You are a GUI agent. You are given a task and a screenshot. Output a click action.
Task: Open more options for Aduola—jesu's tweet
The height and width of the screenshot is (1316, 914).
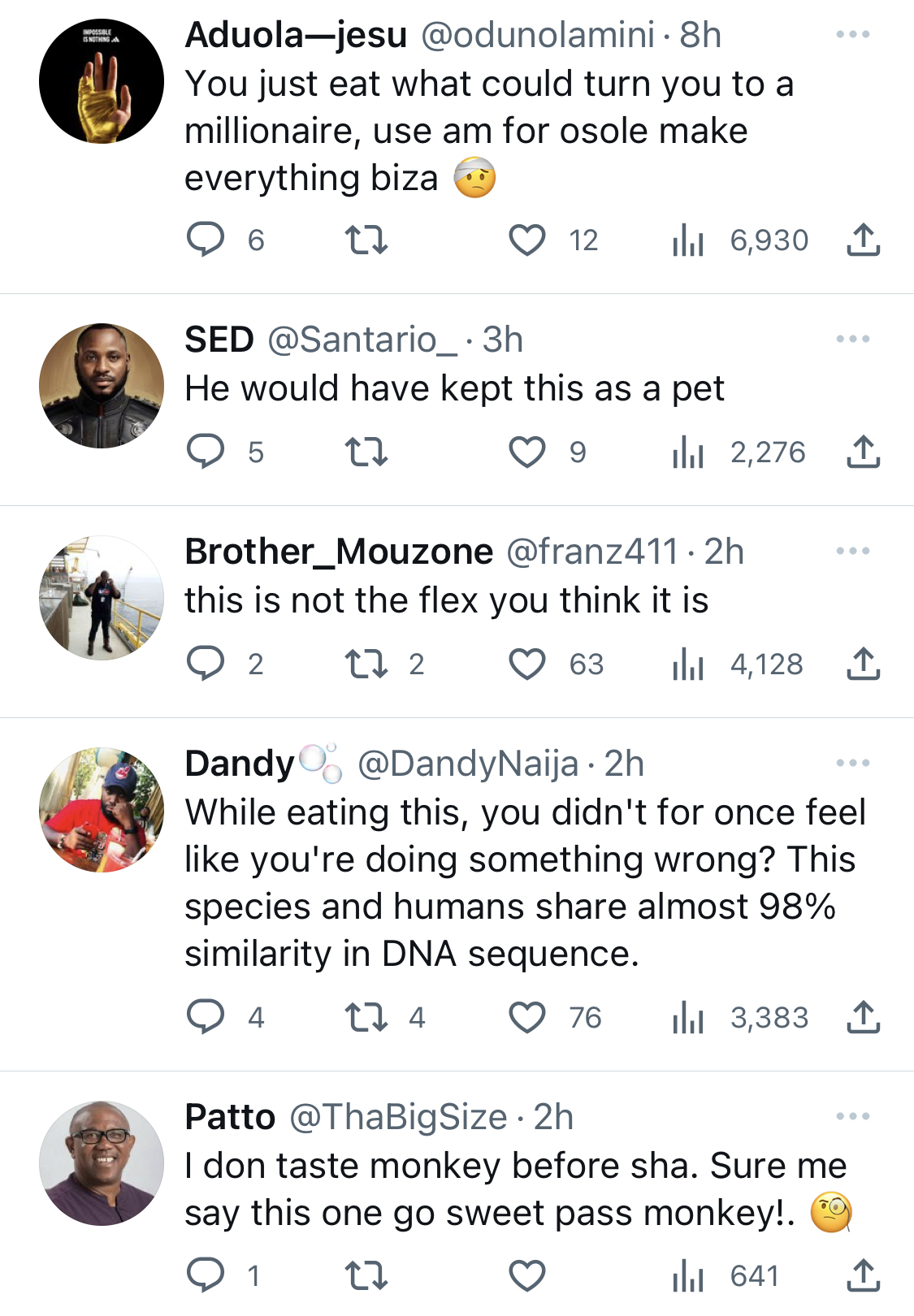tap(853, 34)
